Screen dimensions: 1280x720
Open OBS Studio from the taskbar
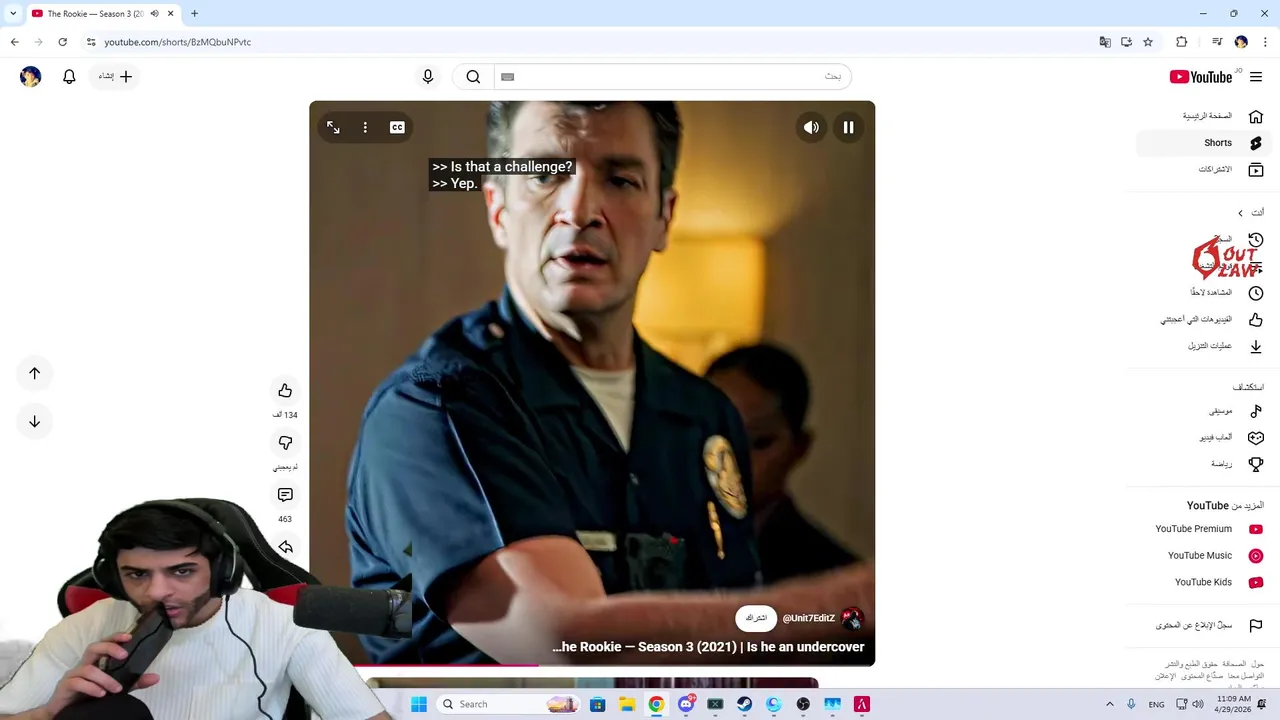[x=803, y=704]
